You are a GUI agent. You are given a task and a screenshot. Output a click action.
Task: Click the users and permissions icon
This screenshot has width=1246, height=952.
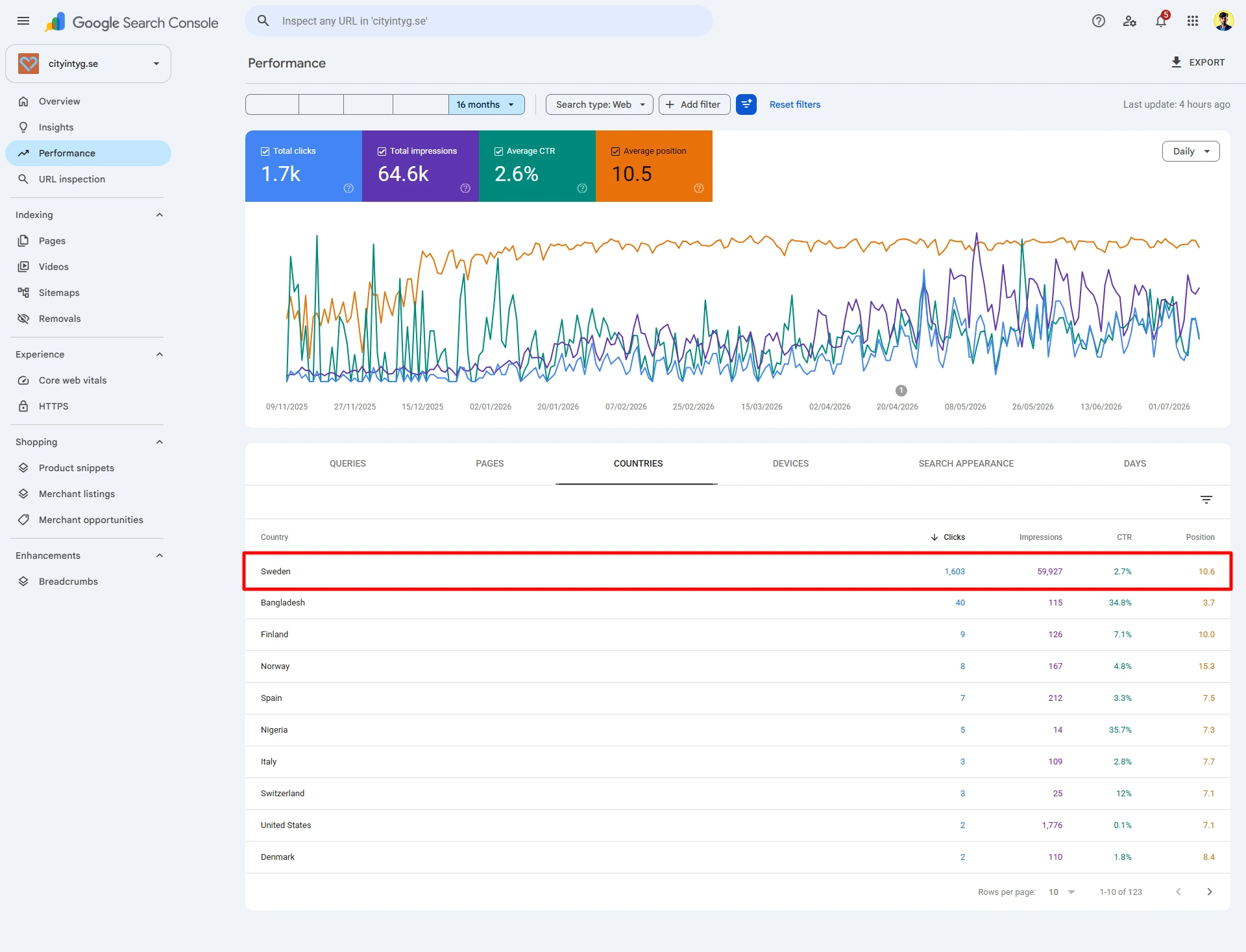coord(1130,21)
